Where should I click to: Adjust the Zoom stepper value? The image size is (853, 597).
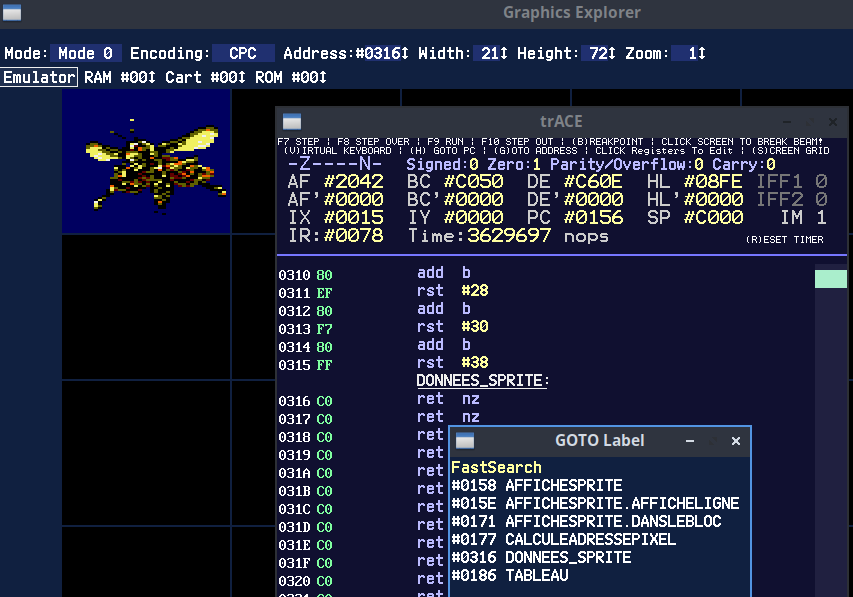689,53
